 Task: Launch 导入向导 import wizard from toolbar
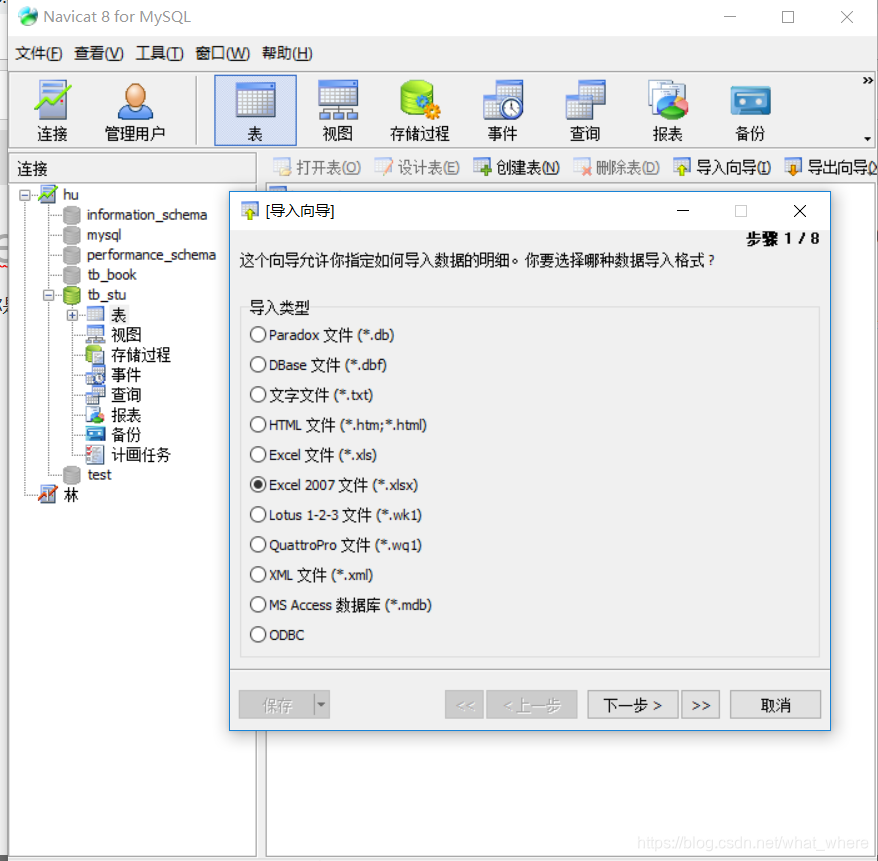[x=722, y=167]
